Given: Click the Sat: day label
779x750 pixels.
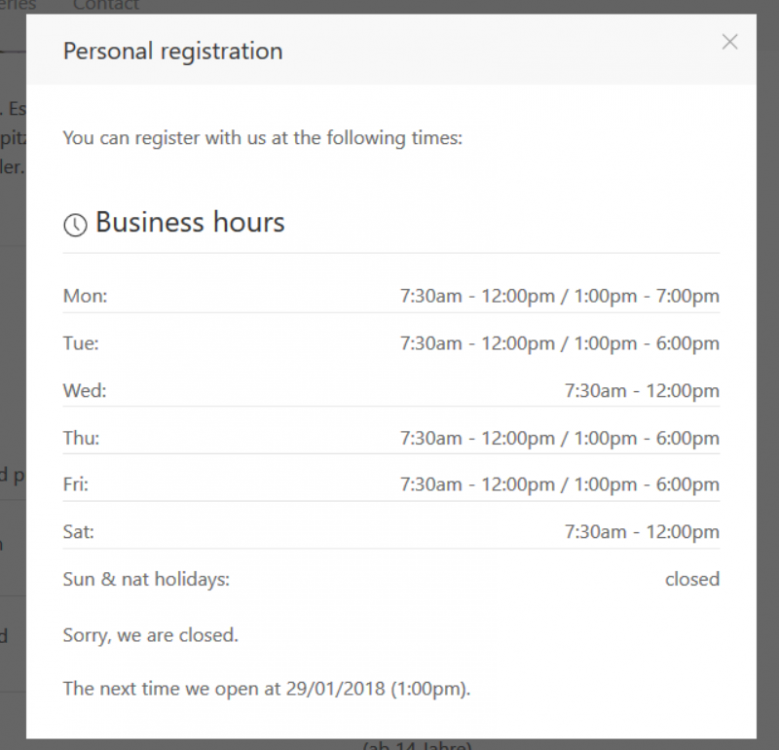Looking at the screenshot, I should click(x=78, y=532).
